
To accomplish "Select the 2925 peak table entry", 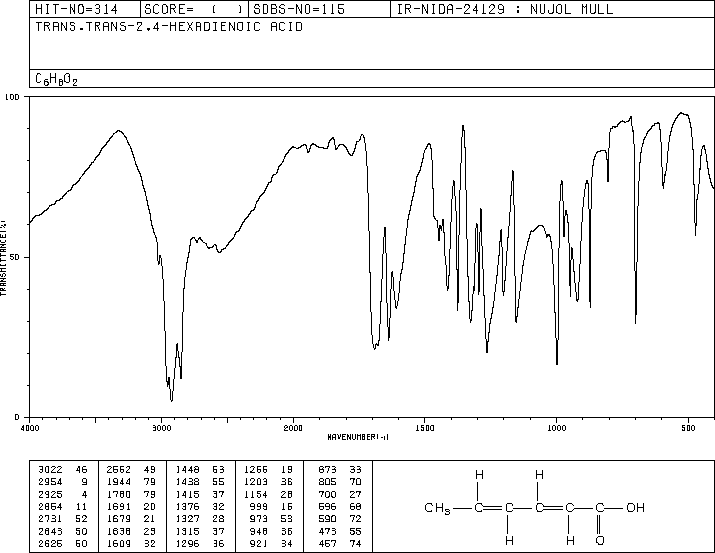I will (62, 494).
